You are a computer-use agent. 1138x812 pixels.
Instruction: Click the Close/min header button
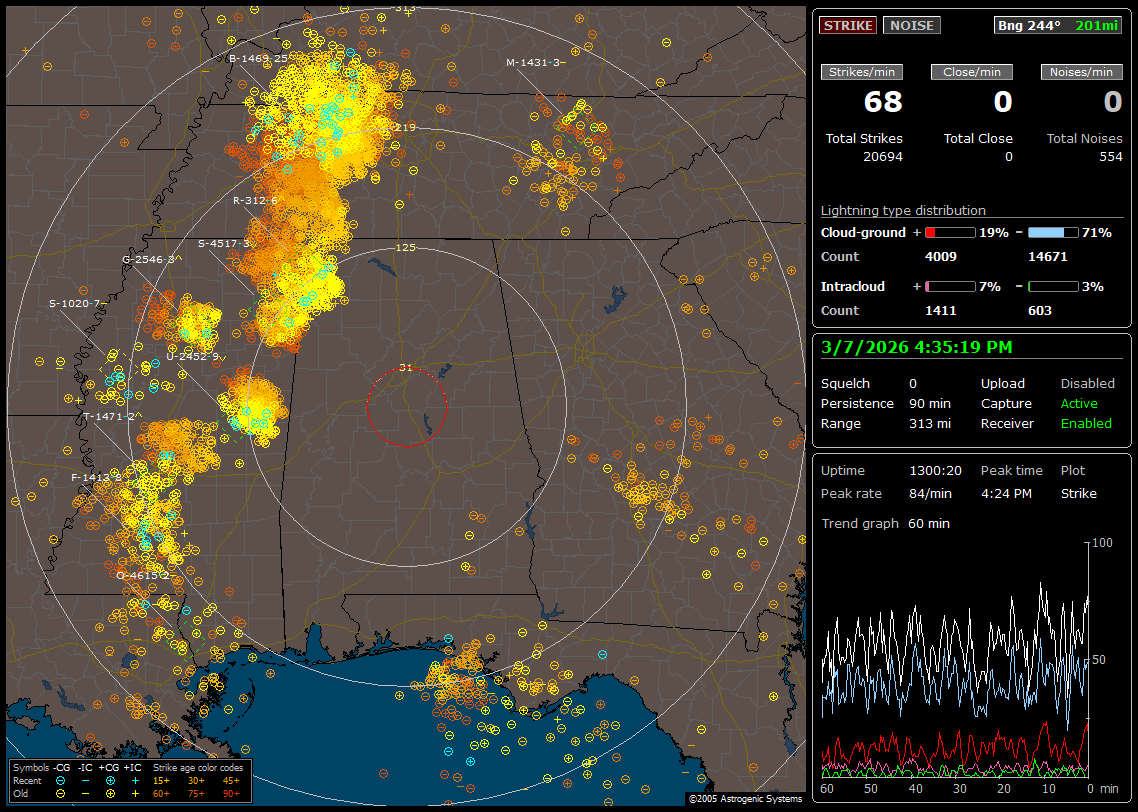[x=972, y=72]
